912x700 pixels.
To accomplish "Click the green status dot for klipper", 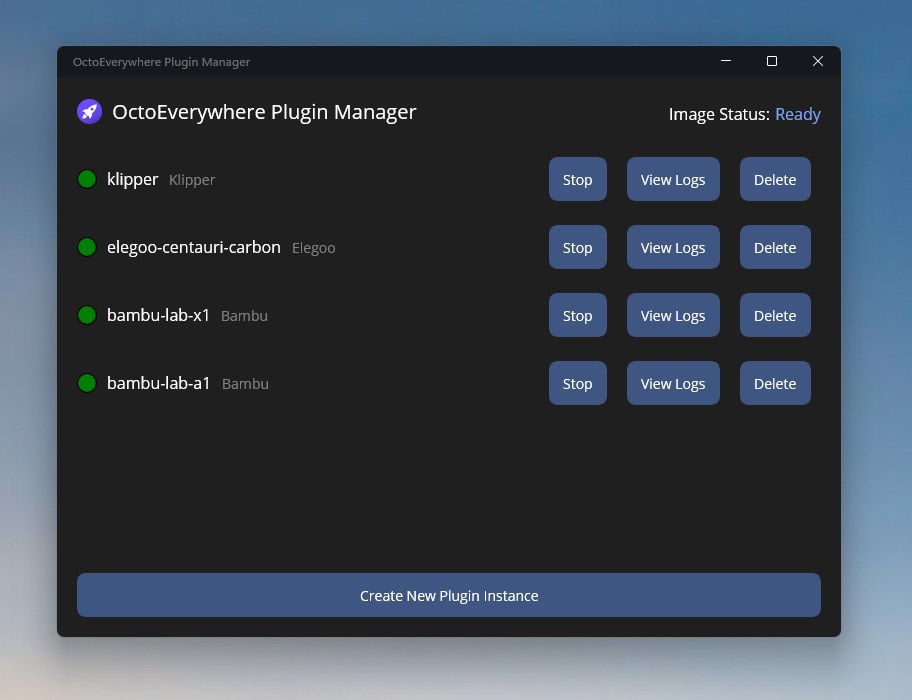I will pos(87,179).
